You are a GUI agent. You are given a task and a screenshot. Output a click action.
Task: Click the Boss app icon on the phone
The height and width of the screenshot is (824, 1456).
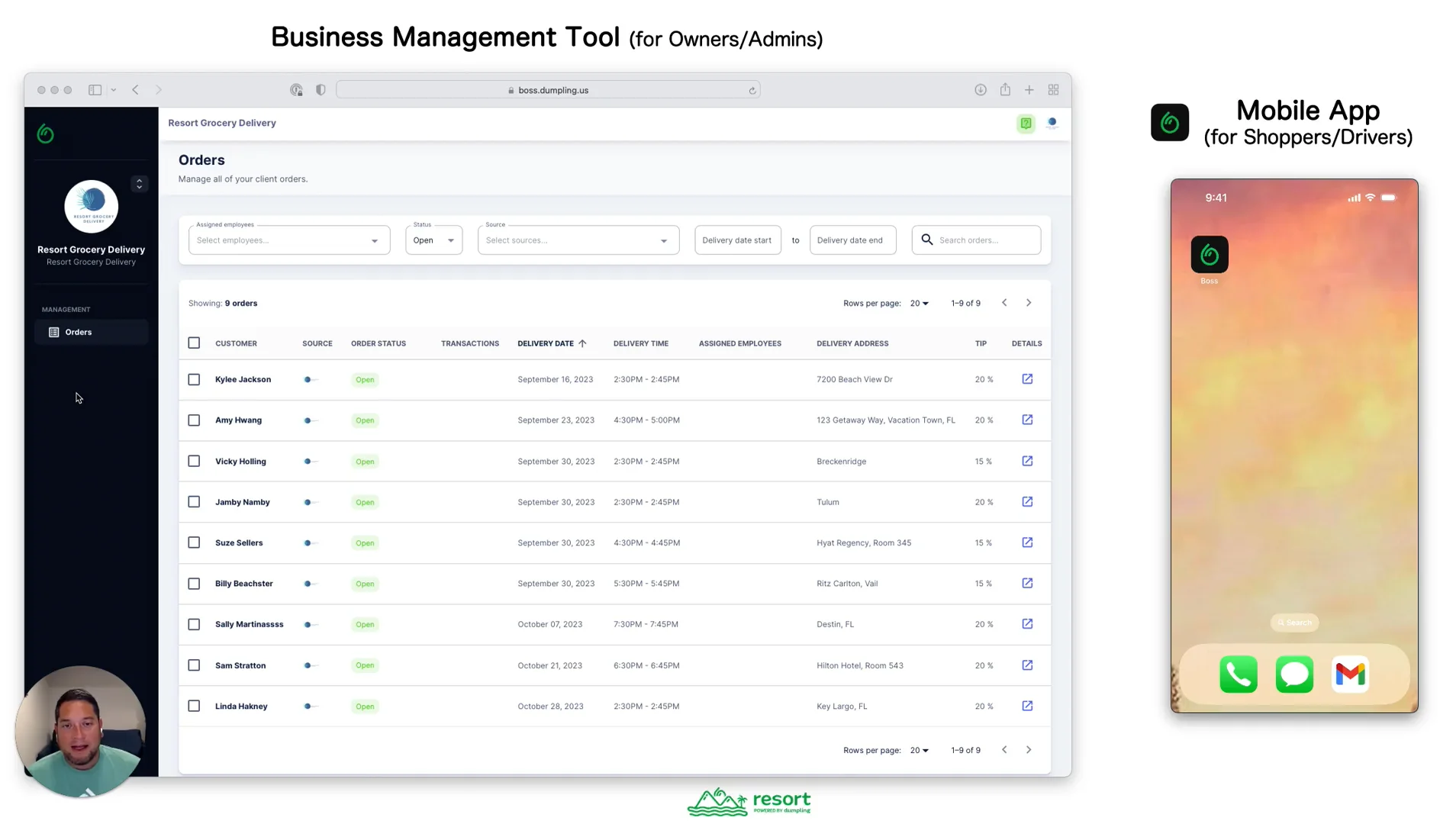1209,254
